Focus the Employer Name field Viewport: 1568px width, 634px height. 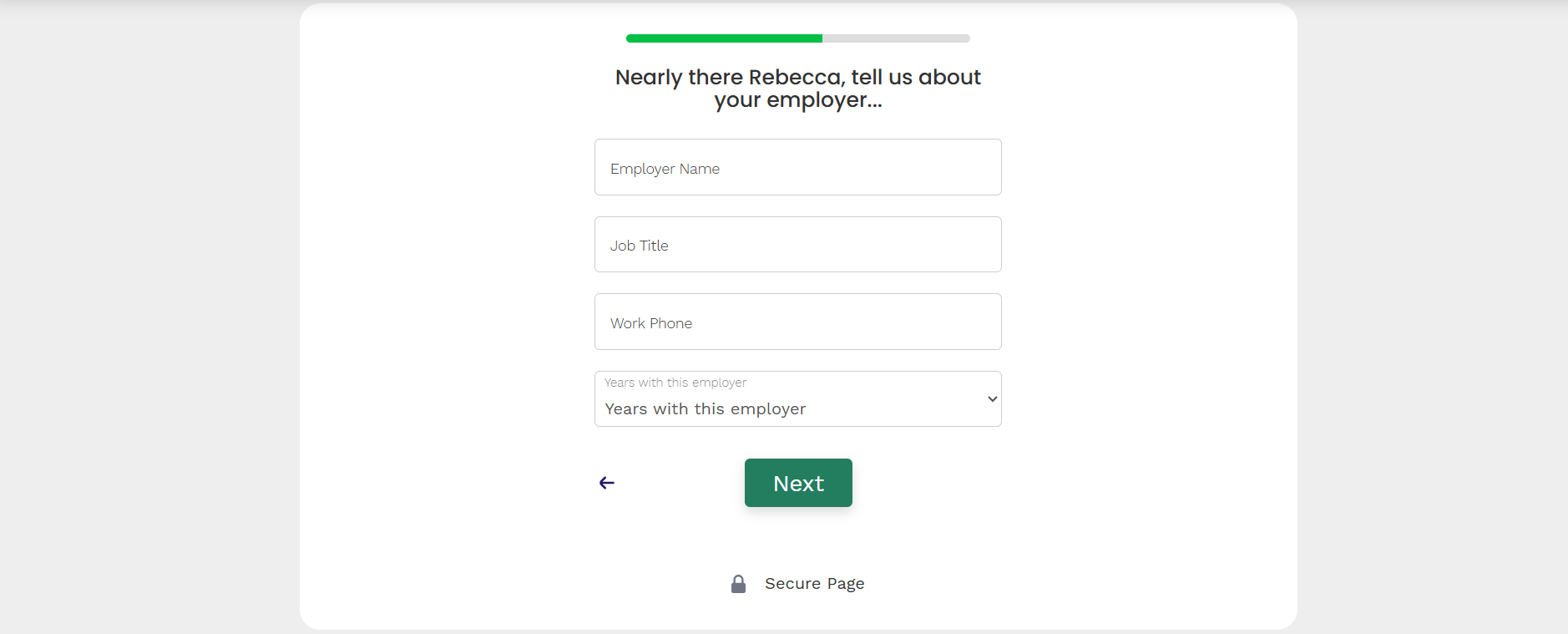pos(797,167)
